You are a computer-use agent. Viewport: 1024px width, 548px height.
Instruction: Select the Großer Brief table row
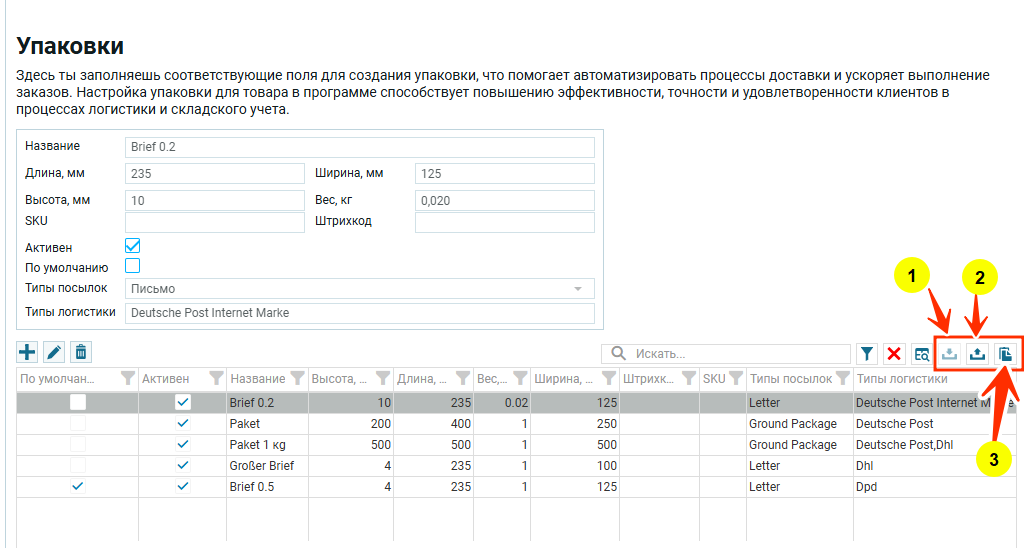[261, 465]
